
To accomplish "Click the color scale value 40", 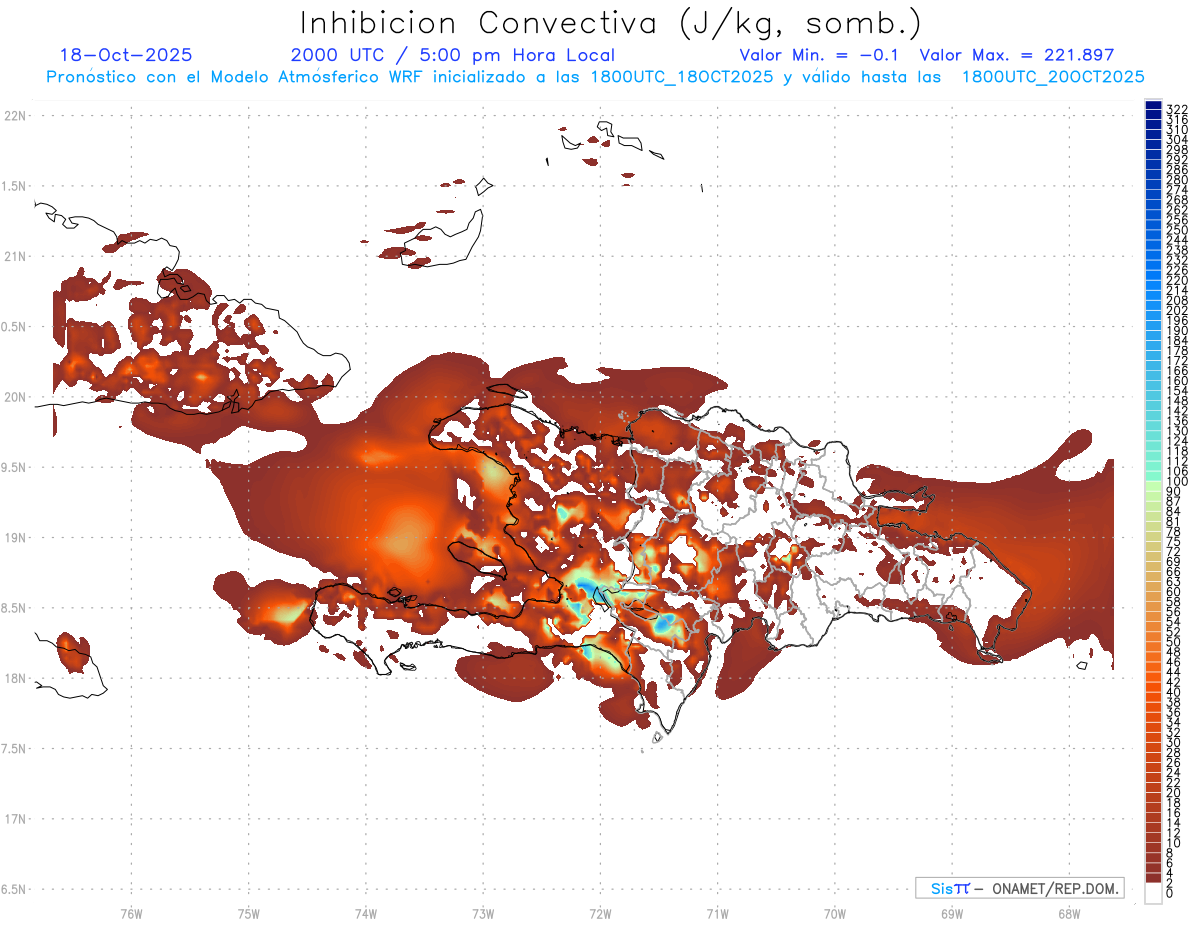I will coord(1174,692).
